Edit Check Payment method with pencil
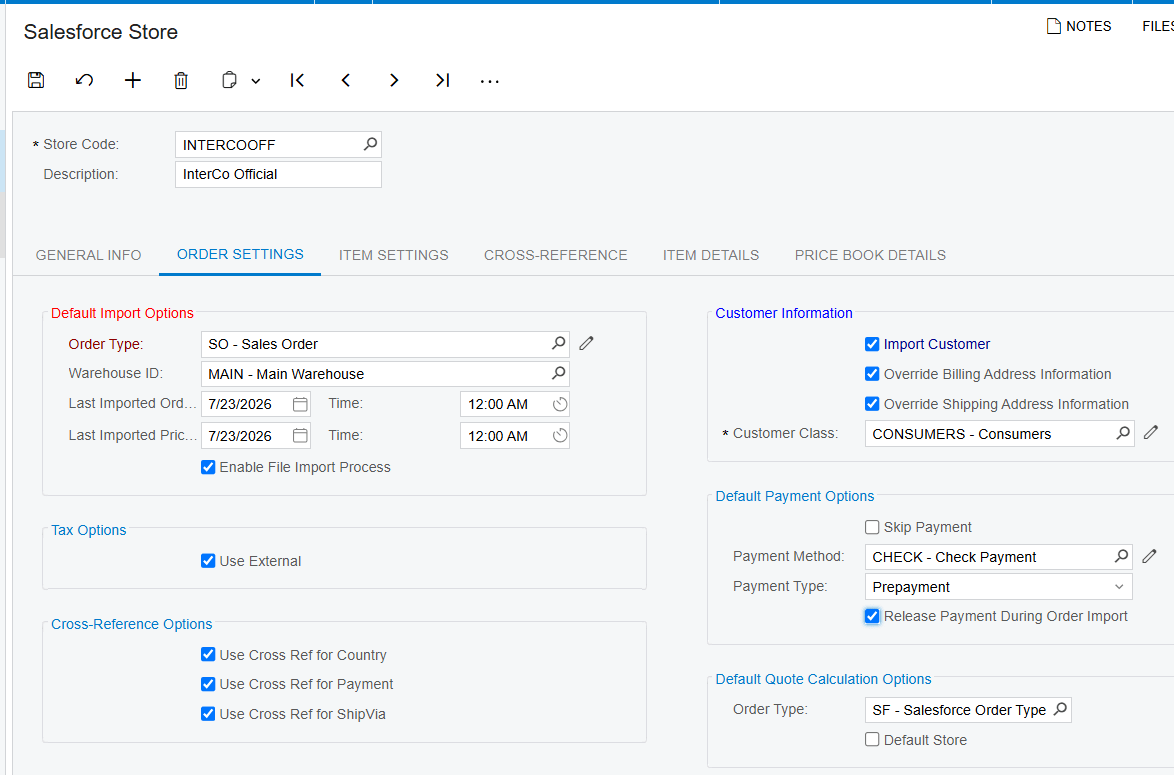The height and width of the screenshot is (775, 1174). tap(1150, 556)
